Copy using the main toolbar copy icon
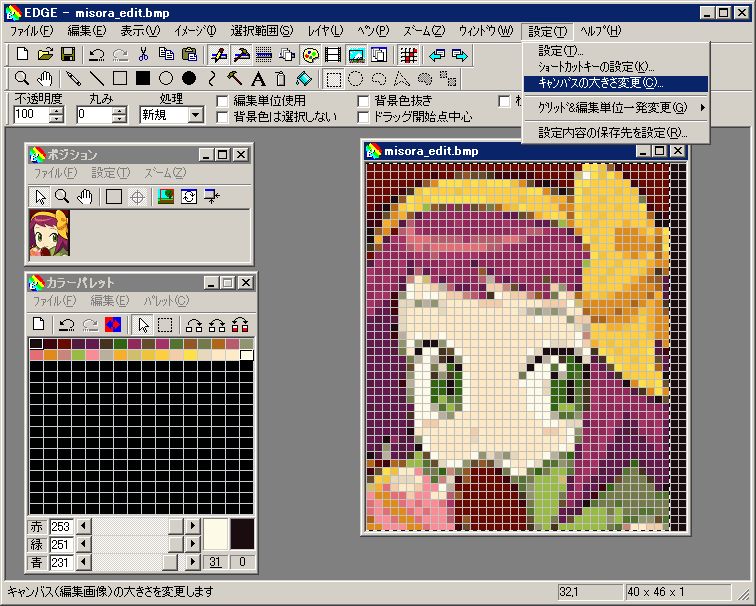 tap(166, 54)
